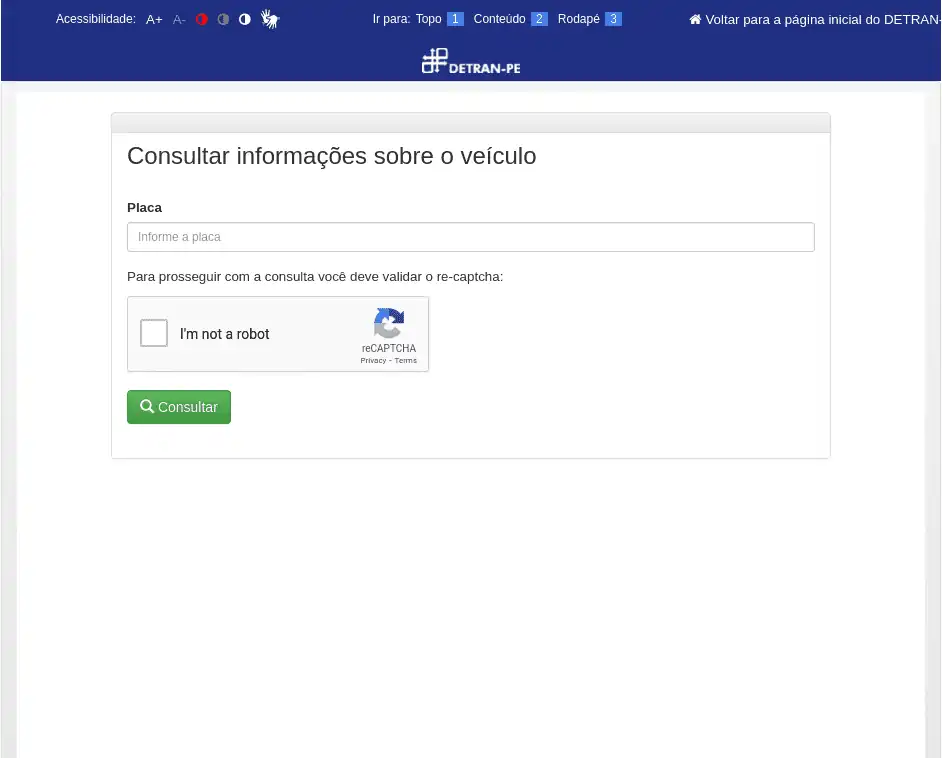Focus the Placa input field
Viewport: 942px width, 758px height.
(x=470, y=237)
